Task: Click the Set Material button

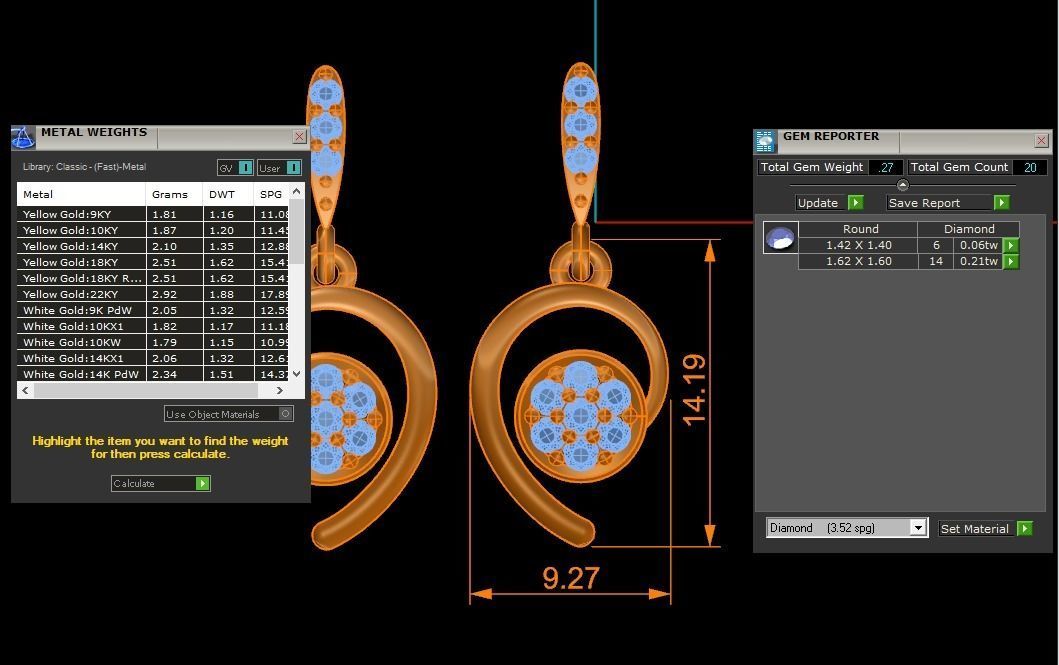Action: point(985,529)
